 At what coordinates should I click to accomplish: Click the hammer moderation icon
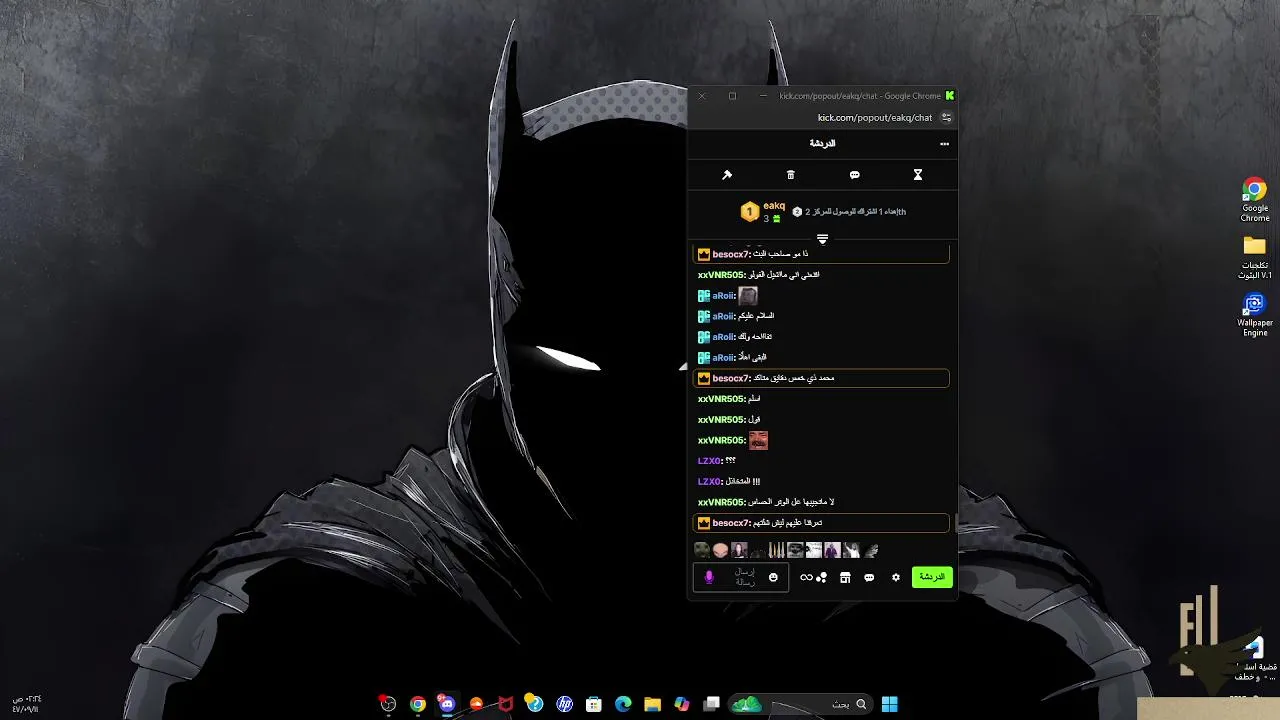click(x=727, y=175)
